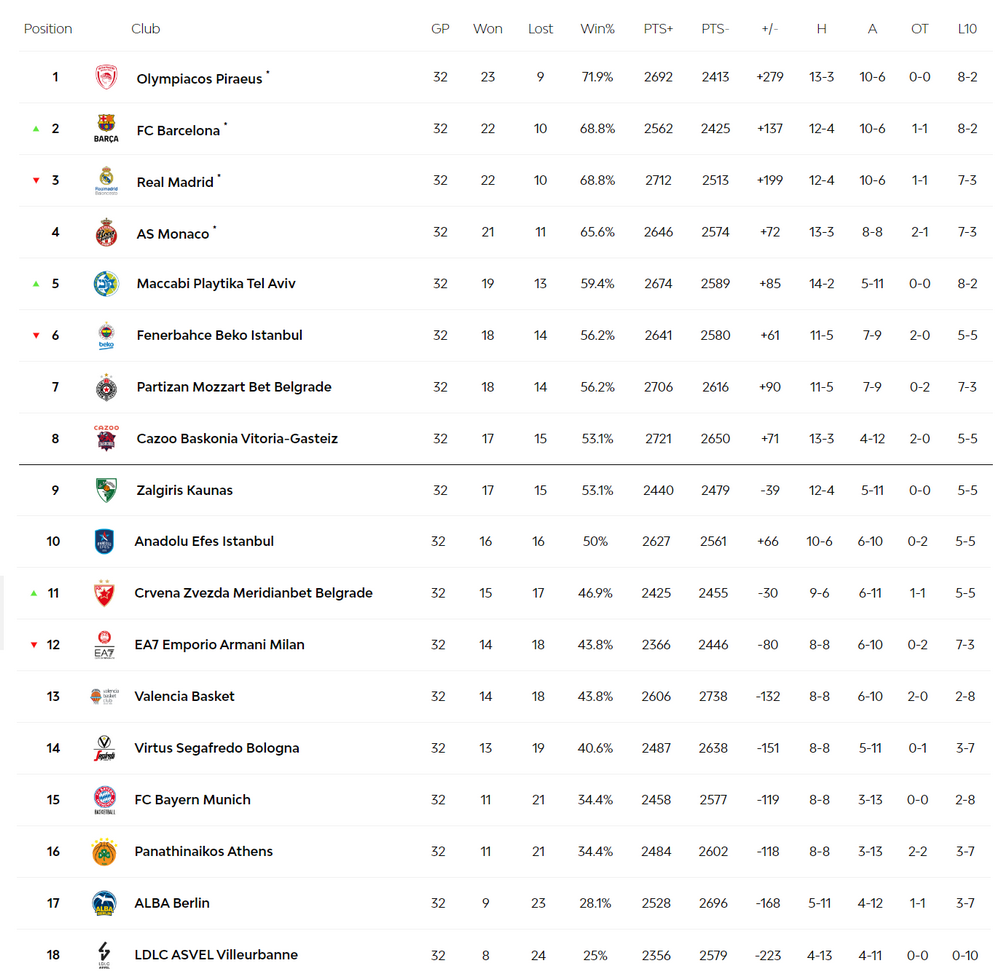Sort table by the PTS+ header
Image resolution: width=1000 pixels, height=977 pixels.
click(x=658, y=29)
